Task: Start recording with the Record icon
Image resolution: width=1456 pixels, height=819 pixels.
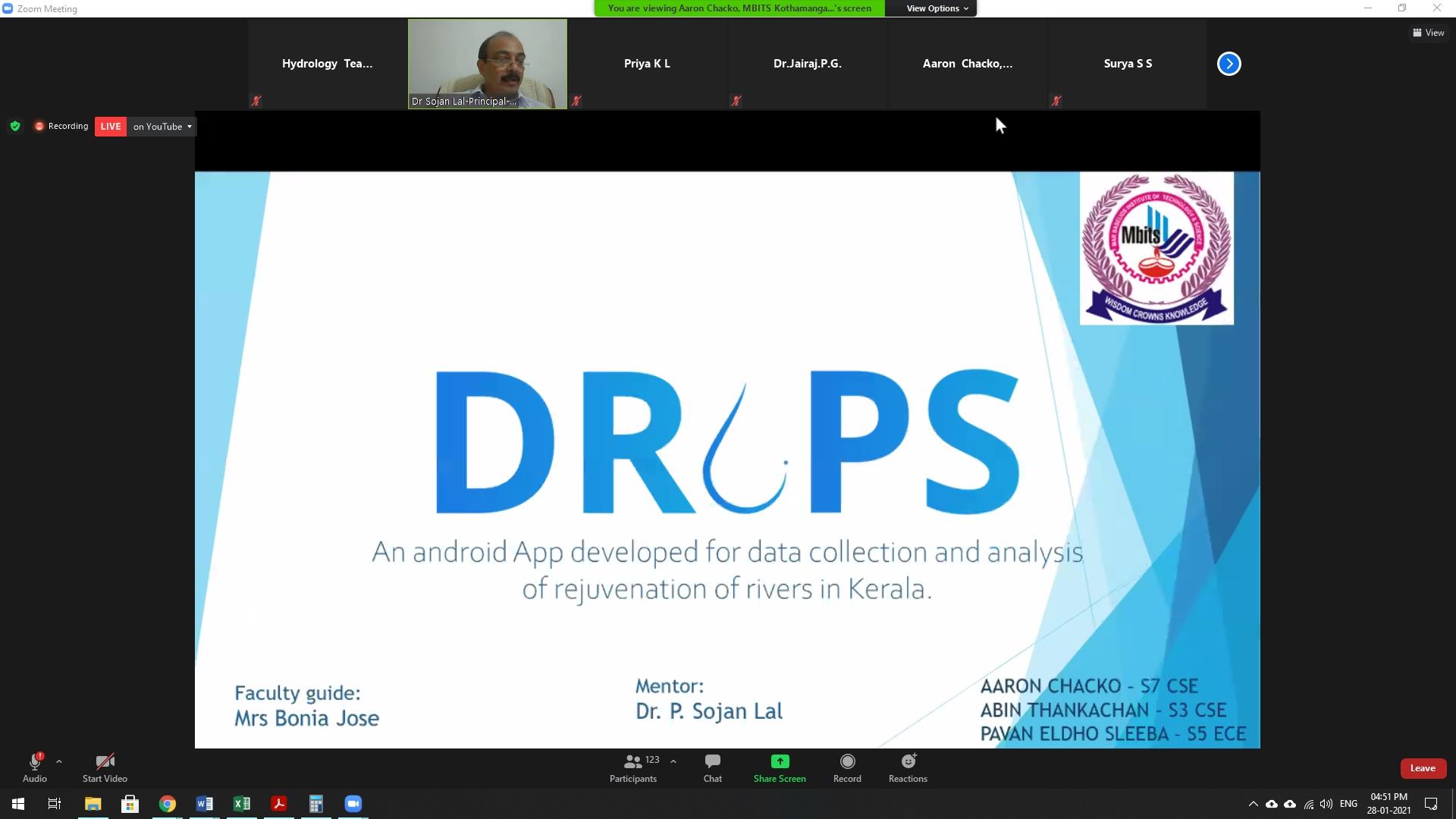Action: (847, 761)
